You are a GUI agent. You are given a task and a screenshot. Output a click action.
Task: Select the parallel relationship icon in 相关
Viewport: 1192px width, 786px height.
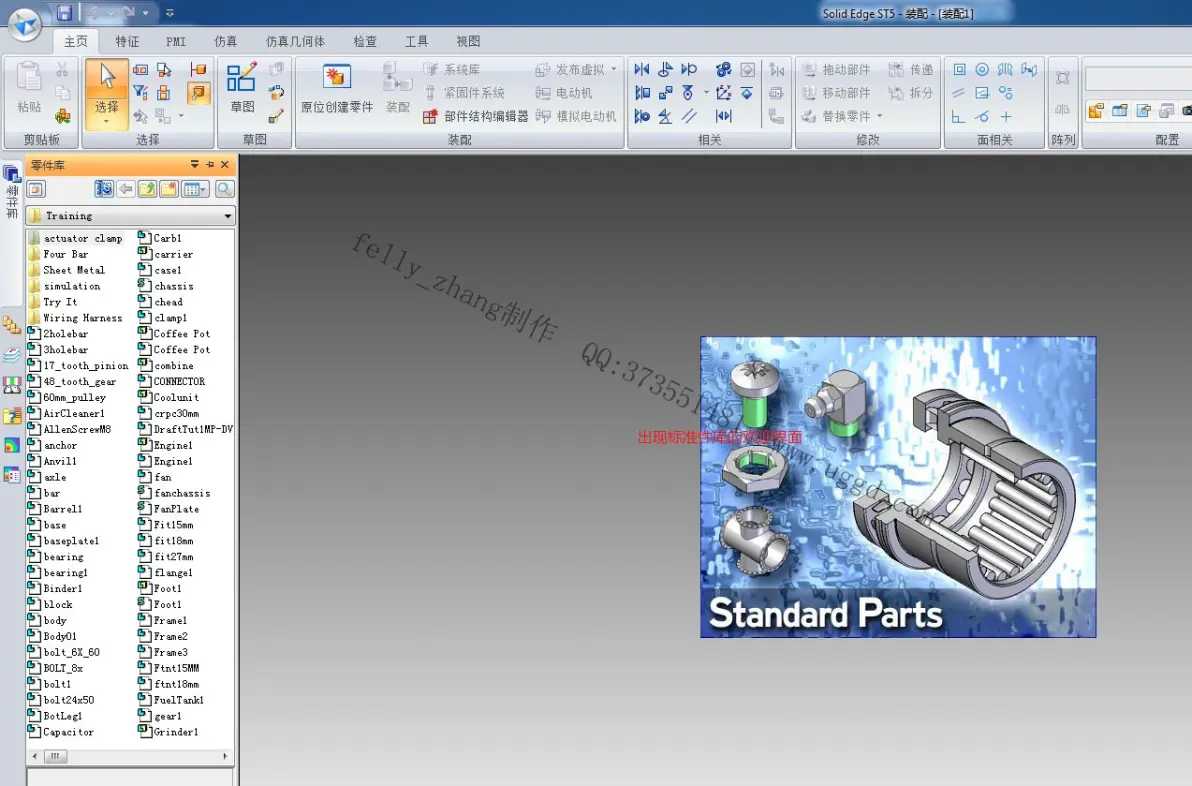coord(689,116)
